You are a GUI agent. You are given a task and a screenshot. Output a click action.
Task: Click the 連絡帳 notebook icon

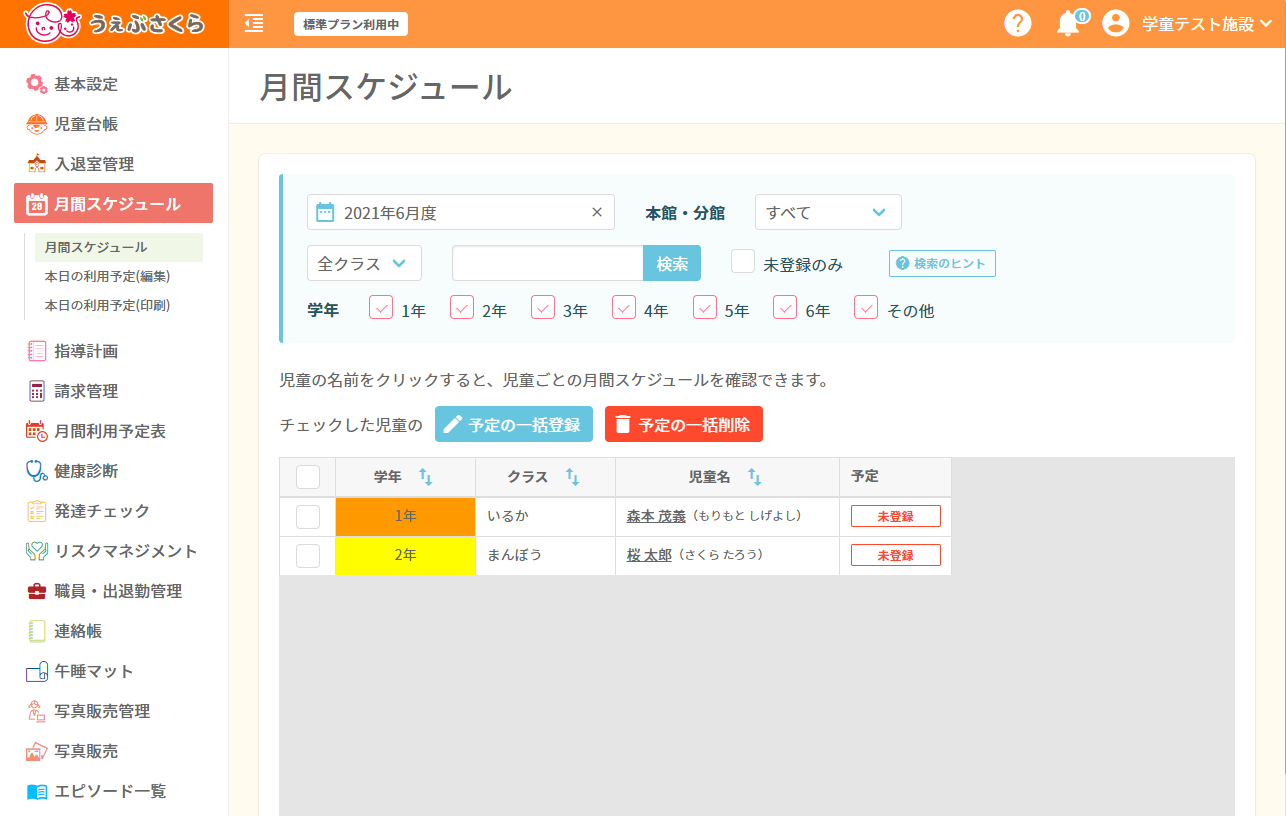pos(36,631)
